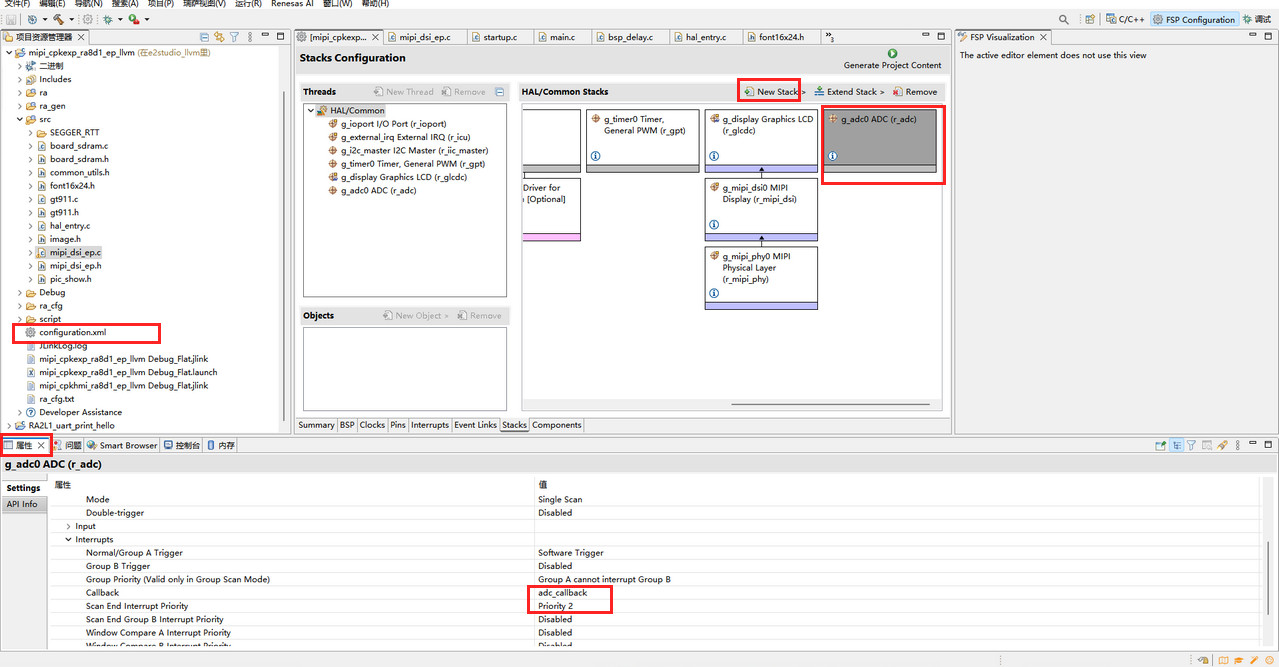Click the run-with-red-dot launch icon in the toolbar
The width and height of the screenshot is (1279, 667).
[133, 19]
